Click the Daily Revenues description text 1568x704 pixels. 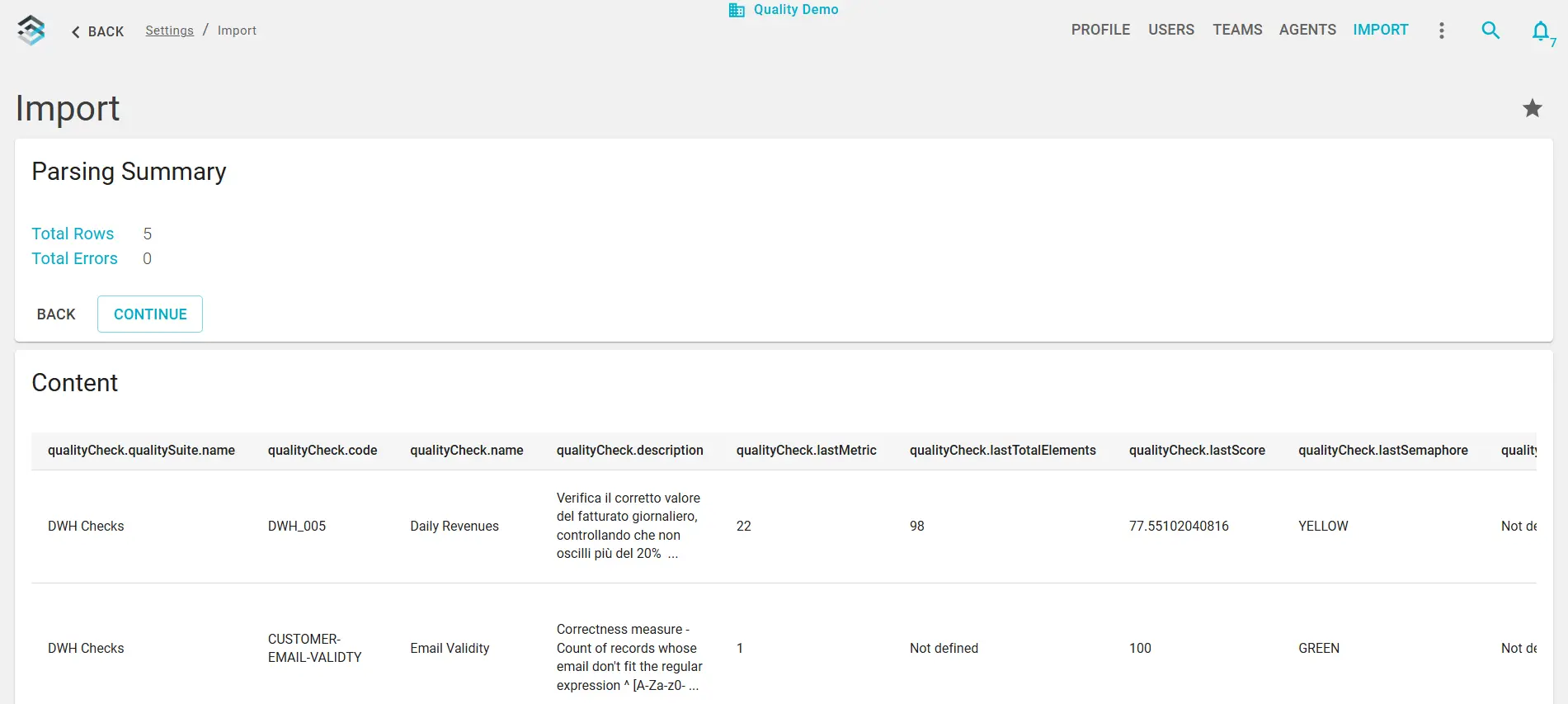[x=629, y=526]
